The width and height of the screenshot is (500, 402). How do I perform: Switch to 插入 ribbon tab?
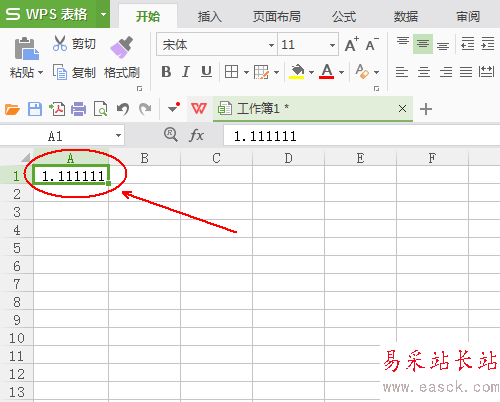(x=210, y=16)
